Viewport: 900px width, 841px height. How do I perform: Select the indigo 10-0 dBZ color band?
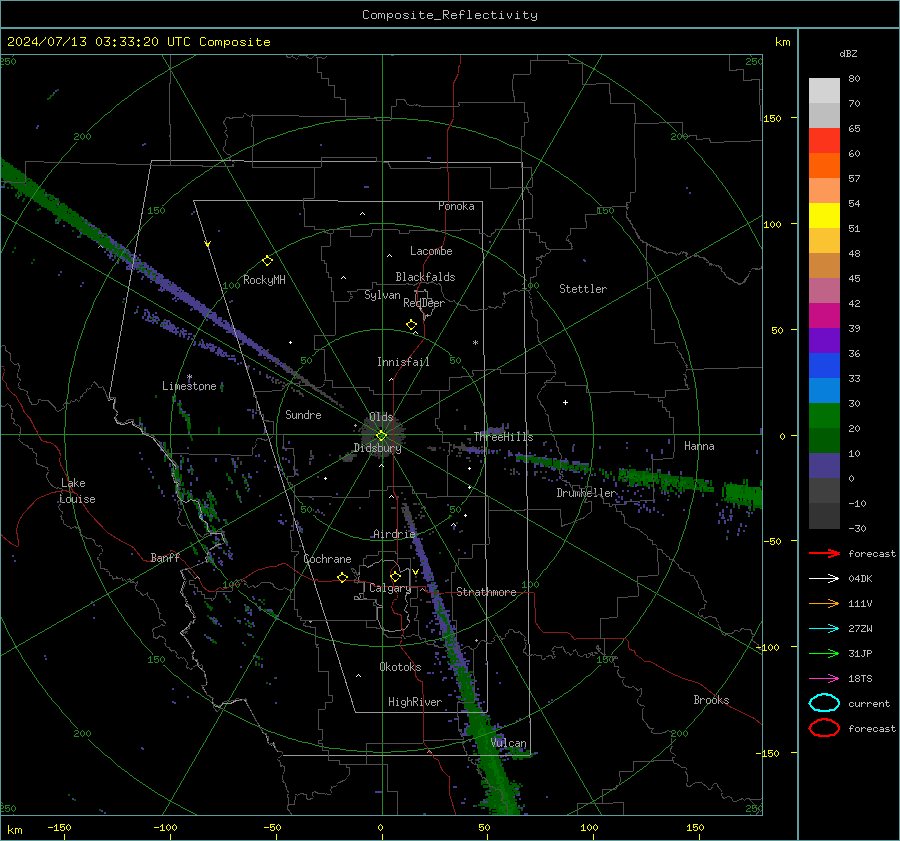coord(824,466)
